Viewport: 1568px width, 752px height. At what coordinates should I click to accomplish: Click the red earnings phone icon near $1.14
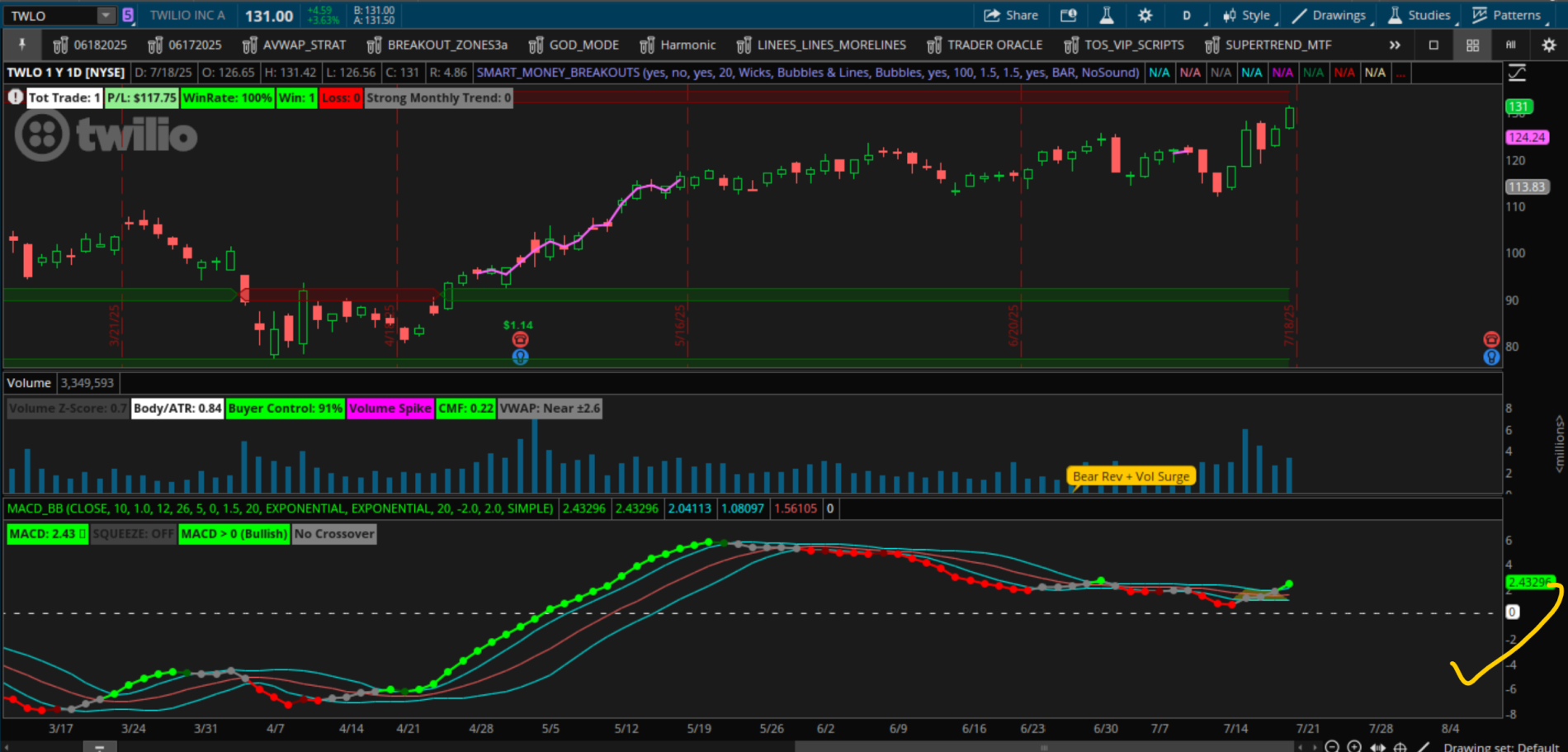click(x=520, y=339)
